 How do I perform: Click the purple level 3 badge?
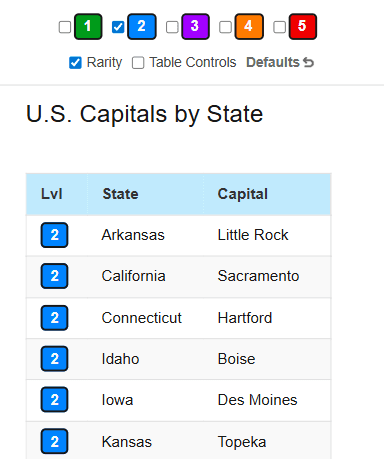[x=195, y=26]
